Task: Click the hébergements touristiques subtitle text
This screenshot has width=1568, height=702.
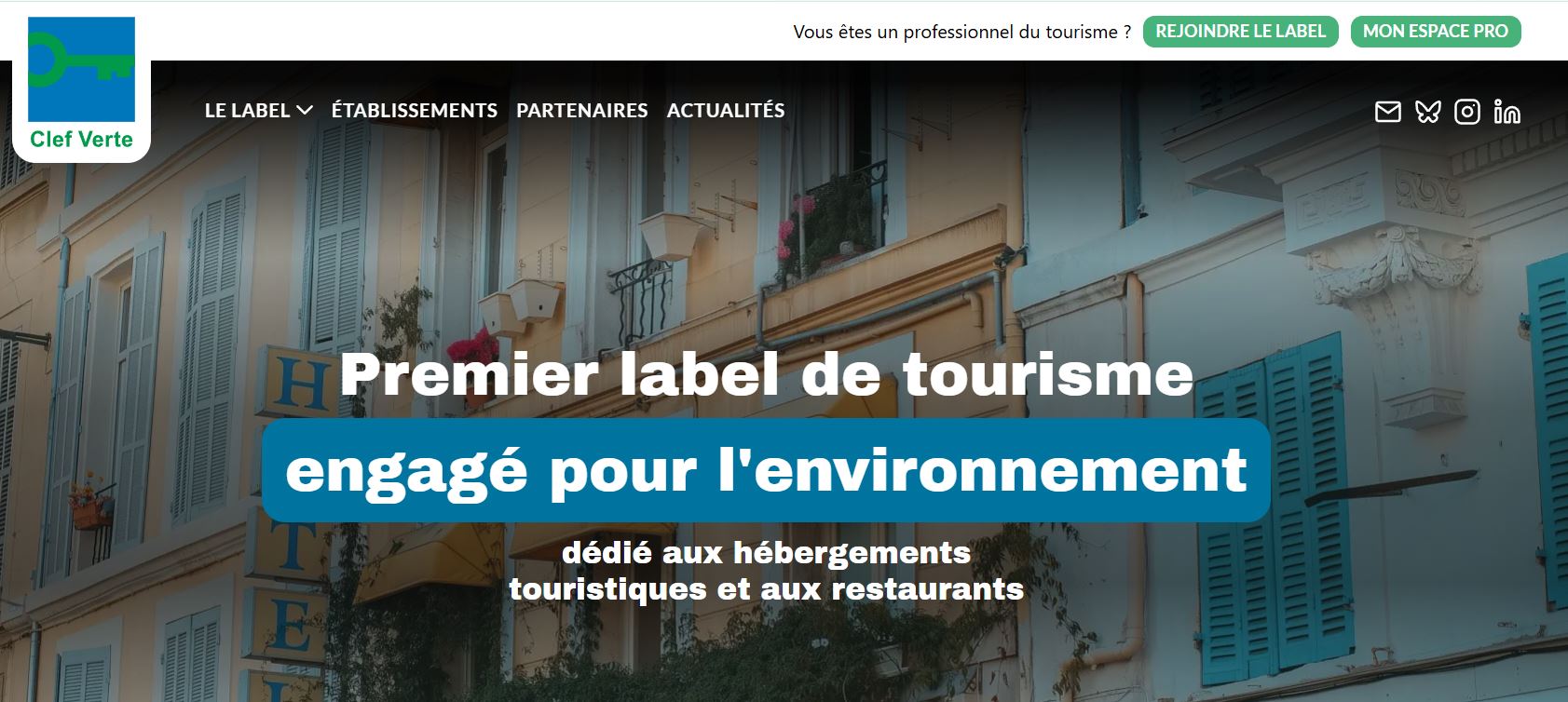Action: 766,571
